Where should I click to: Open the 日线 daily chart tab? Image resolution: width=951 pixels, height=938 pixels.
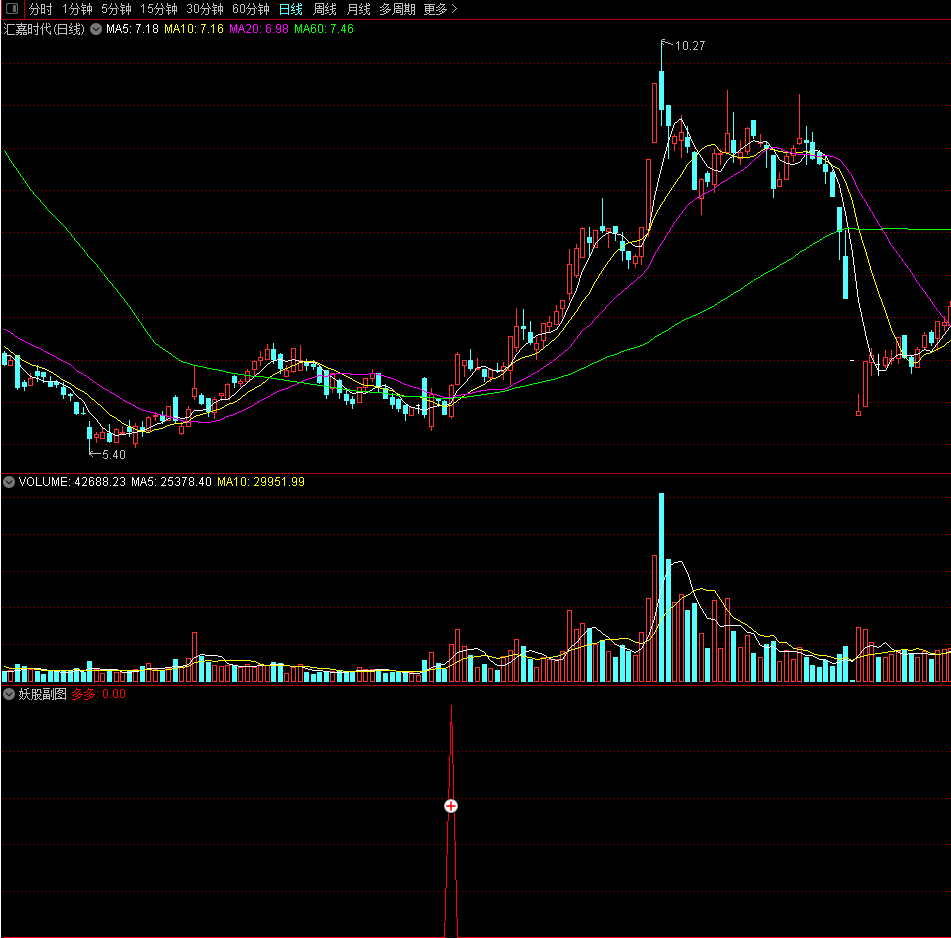(291, 9)
